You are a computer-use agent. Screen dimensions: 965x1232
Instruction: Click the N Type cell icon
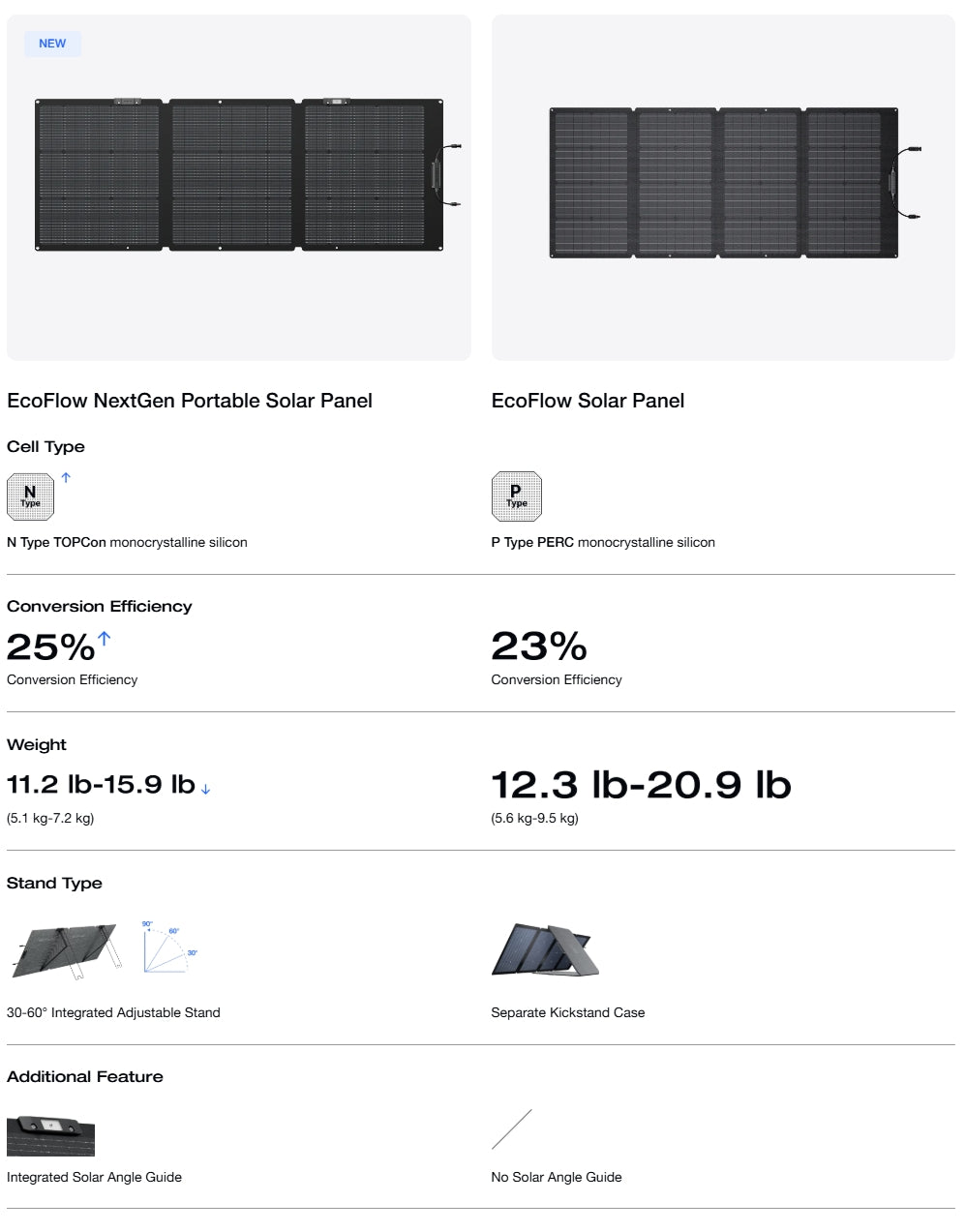pos(31,496)
